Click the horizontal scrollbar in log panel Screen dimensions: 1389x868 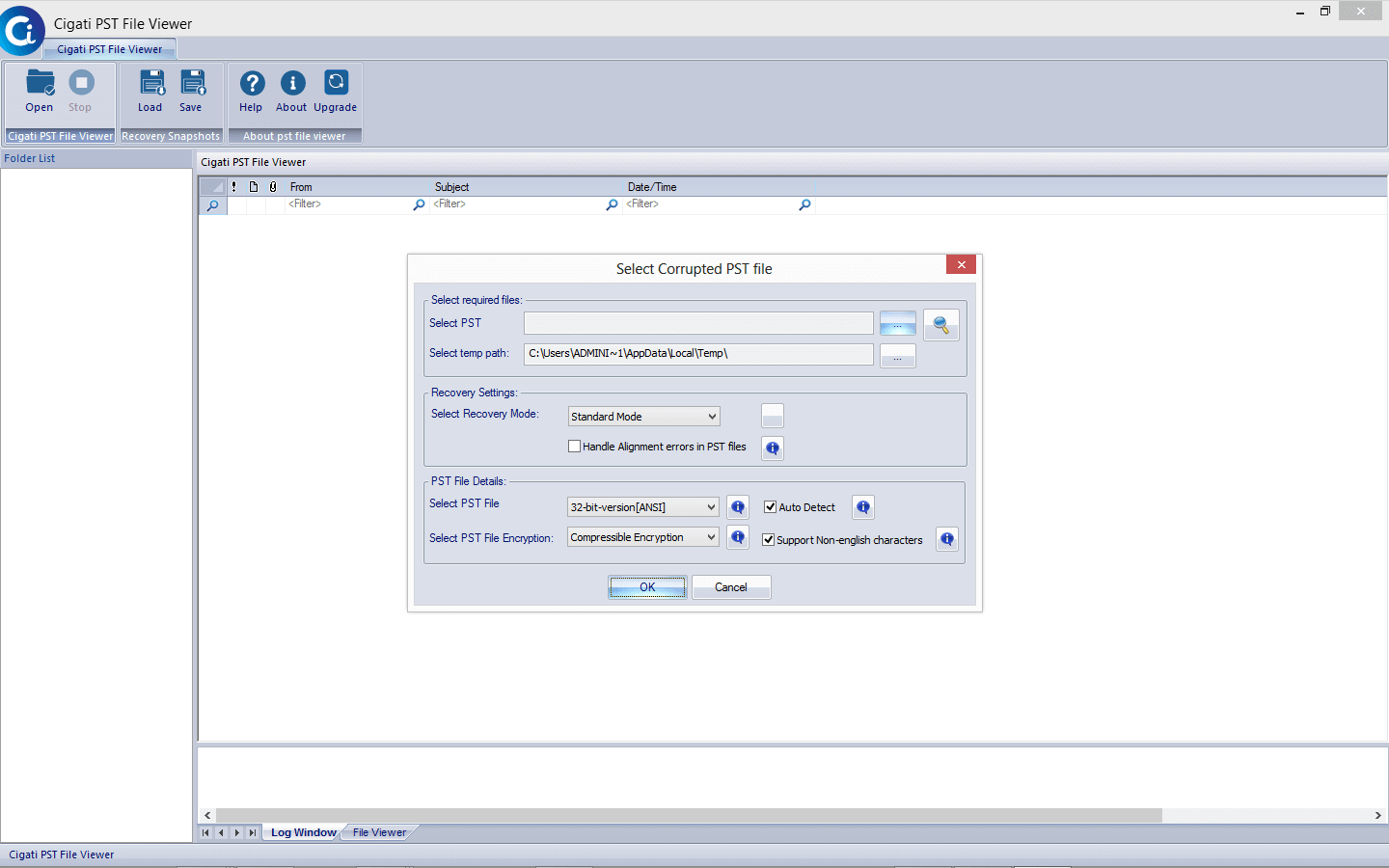[689, 816]
